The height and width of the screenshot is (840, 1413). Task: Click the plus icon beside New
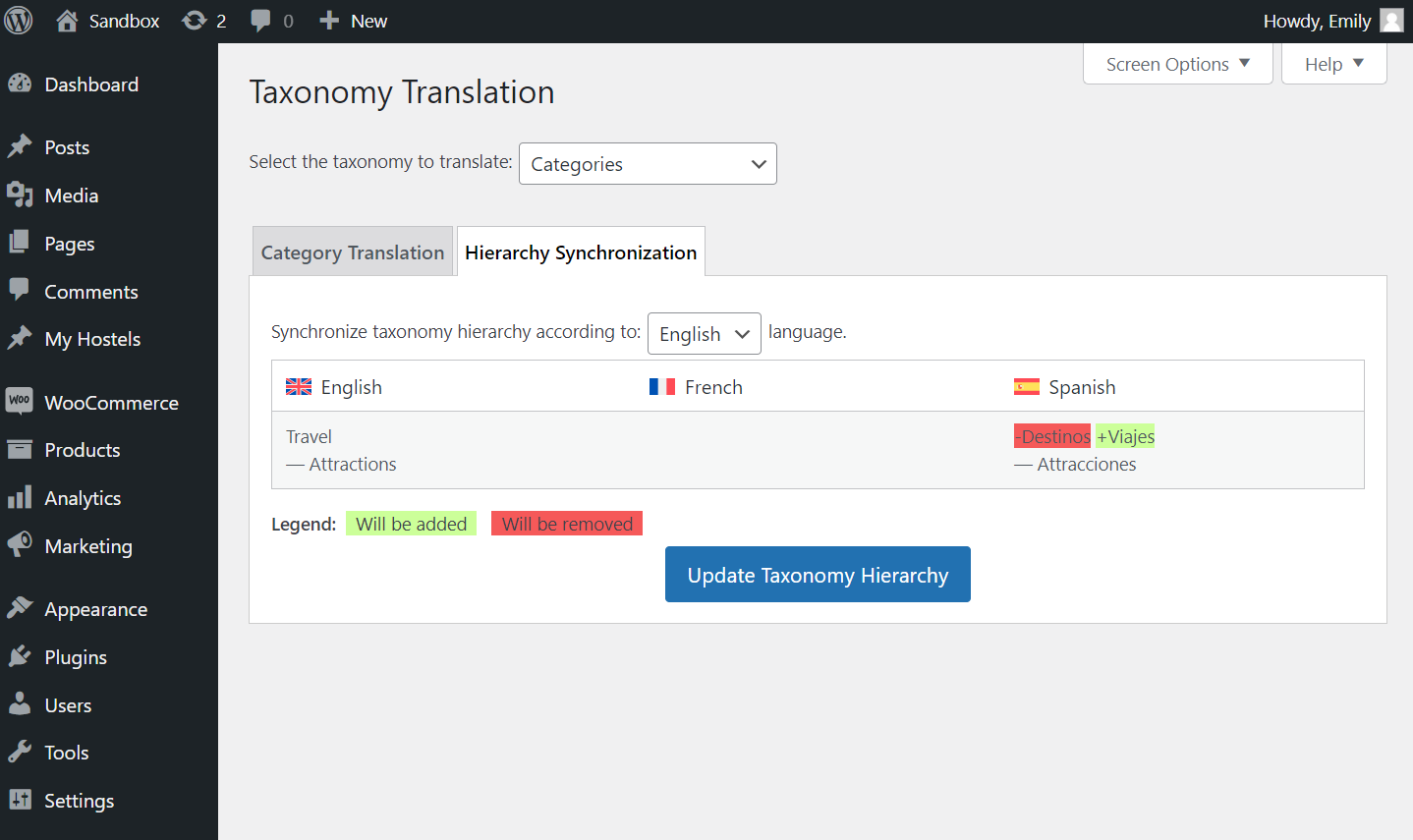point(329,21)
